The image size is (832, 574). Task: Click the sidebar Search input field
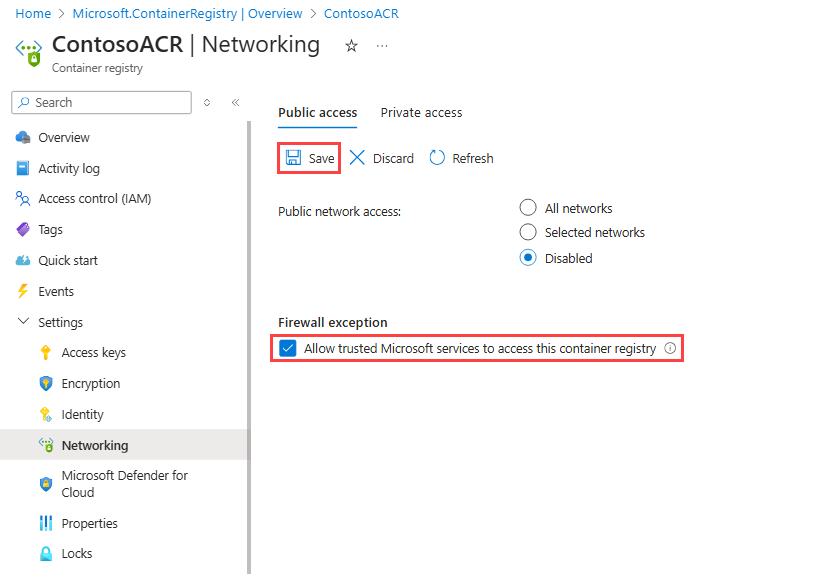(x=110, y=102)
